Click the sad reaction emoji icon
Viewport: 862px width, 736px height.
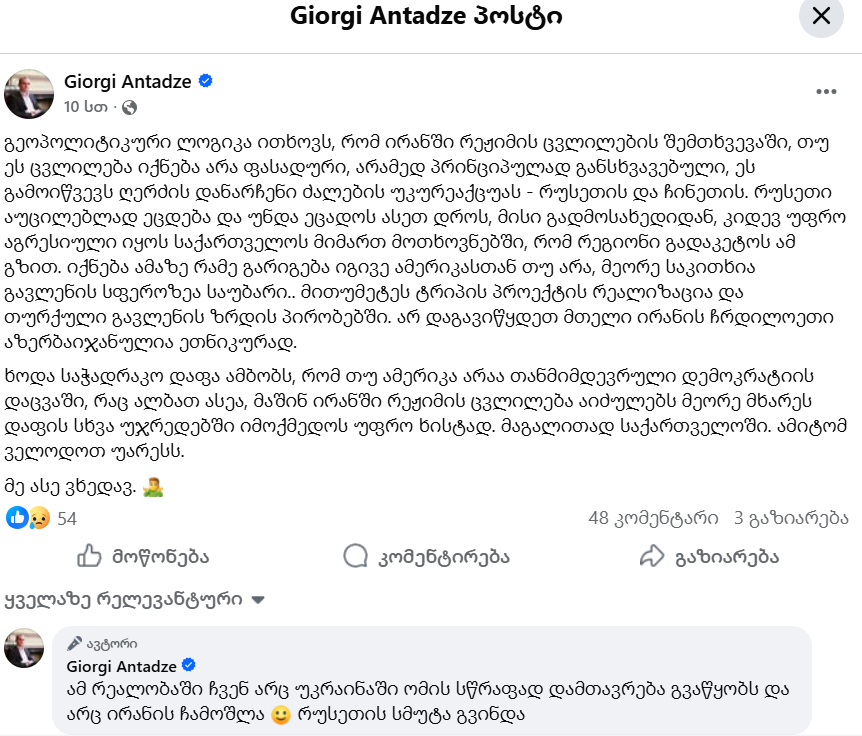pos(39,518)
